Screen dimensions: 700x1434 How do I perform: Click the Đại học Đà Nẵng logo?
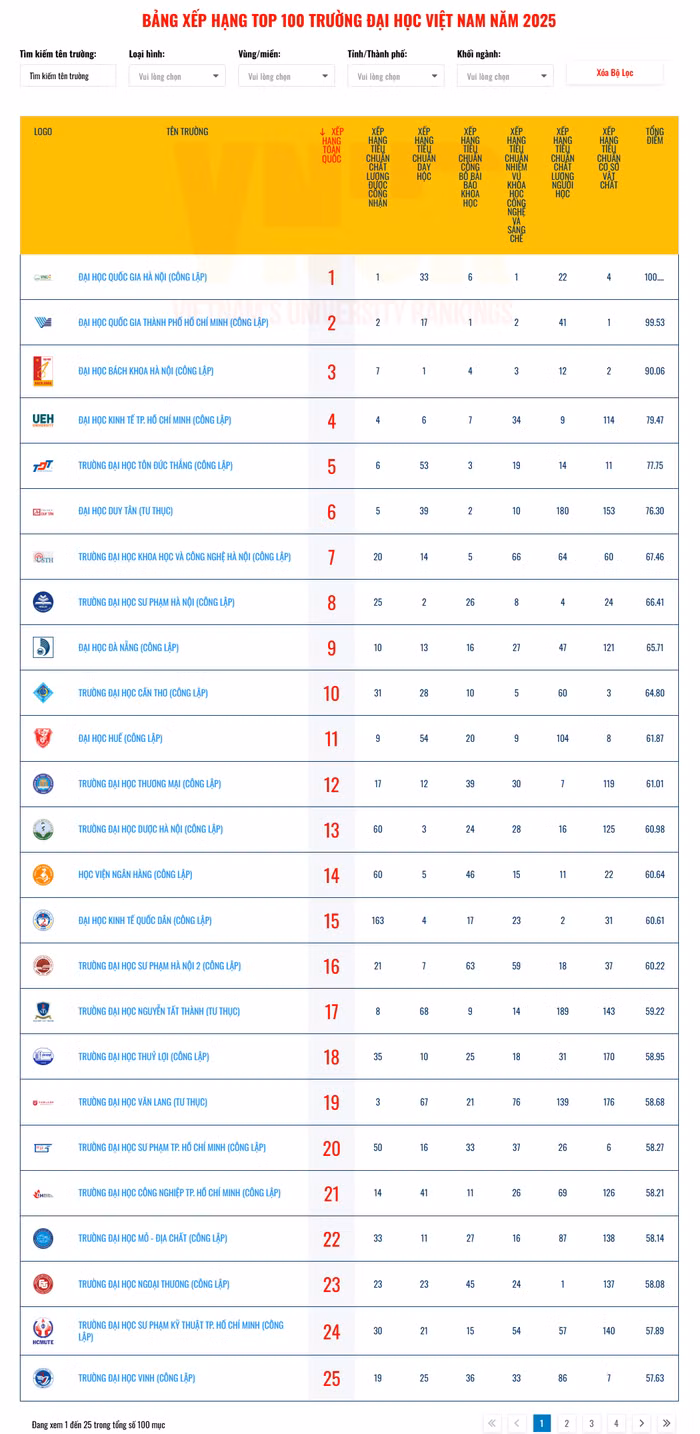pyautogui.click(x=43, y=647)
